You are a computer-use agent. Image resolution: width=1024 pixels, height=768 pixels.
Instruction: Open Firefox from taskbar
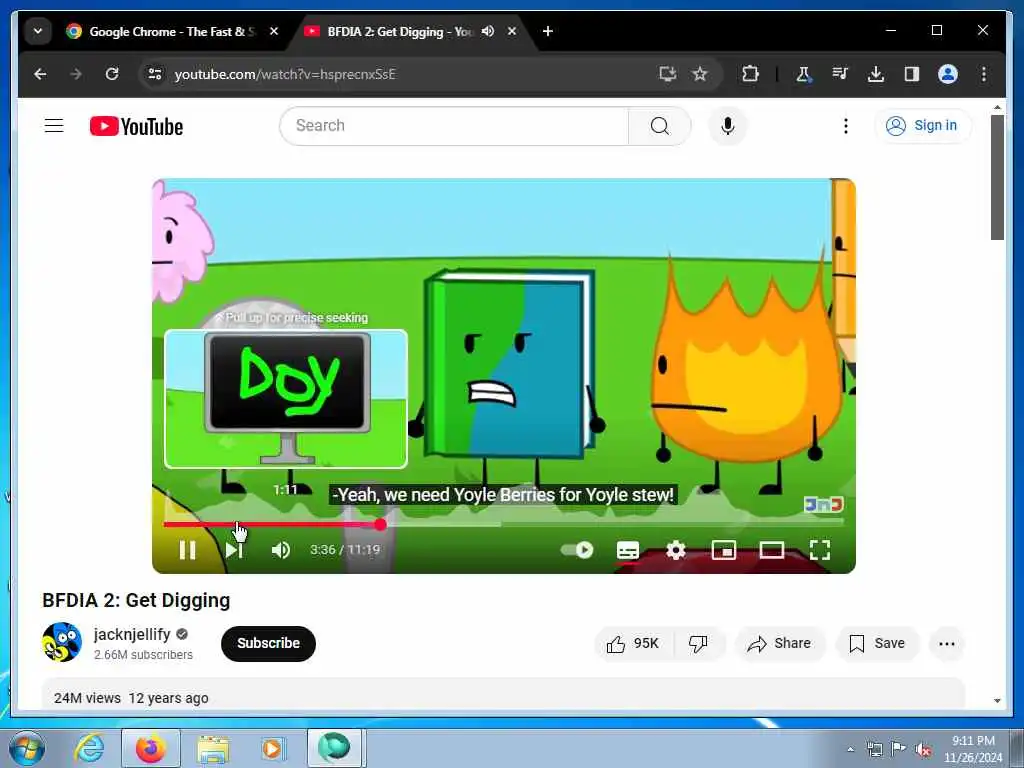pos(151,749)
